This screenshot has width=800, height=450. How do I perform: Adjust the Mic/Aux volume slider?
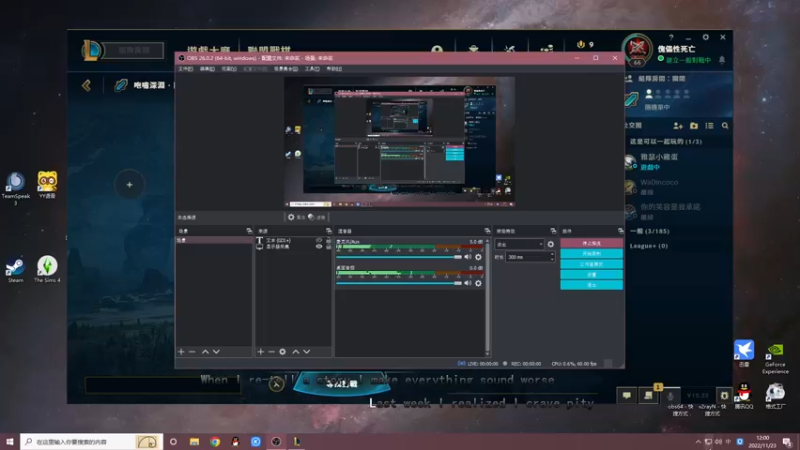click(399, 257)
